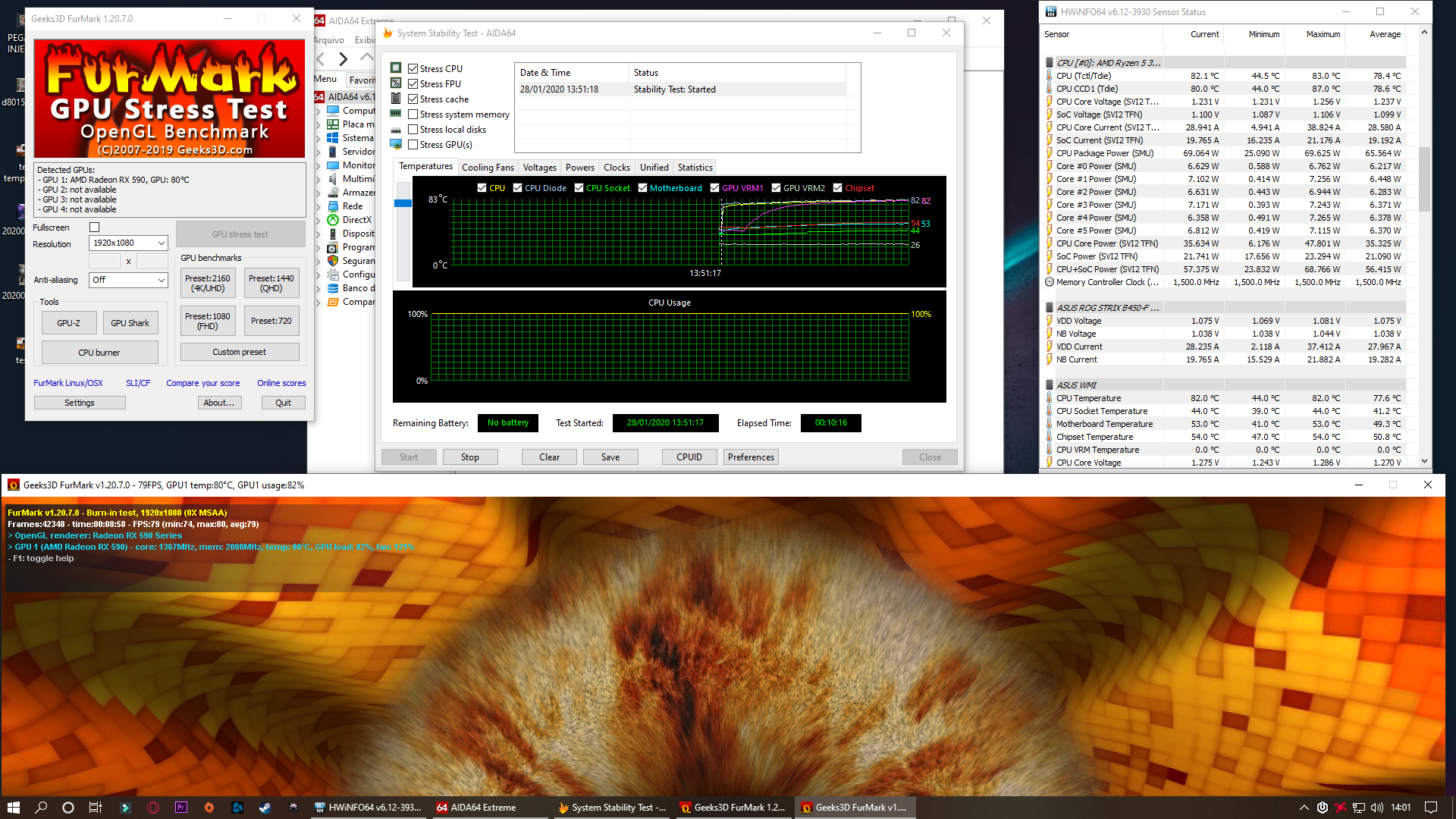Expand Dispositivos node in AIDA64 tree
This screenshot has width=1456, height=819.
tap(318, 234)
